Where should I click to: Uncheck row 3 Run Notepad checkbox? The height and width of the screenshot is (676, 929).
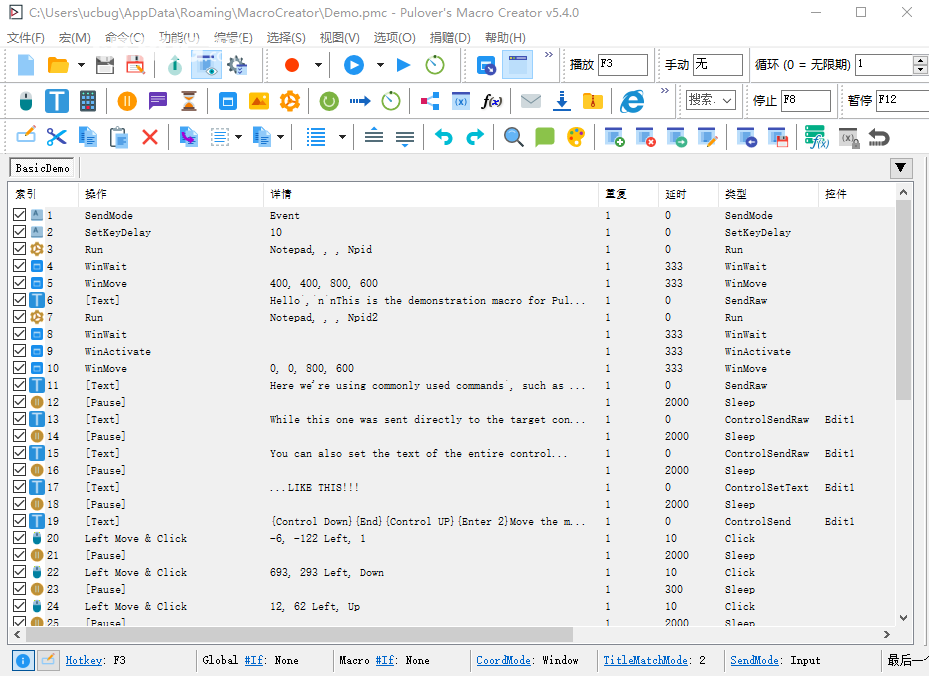coord(20,248)
